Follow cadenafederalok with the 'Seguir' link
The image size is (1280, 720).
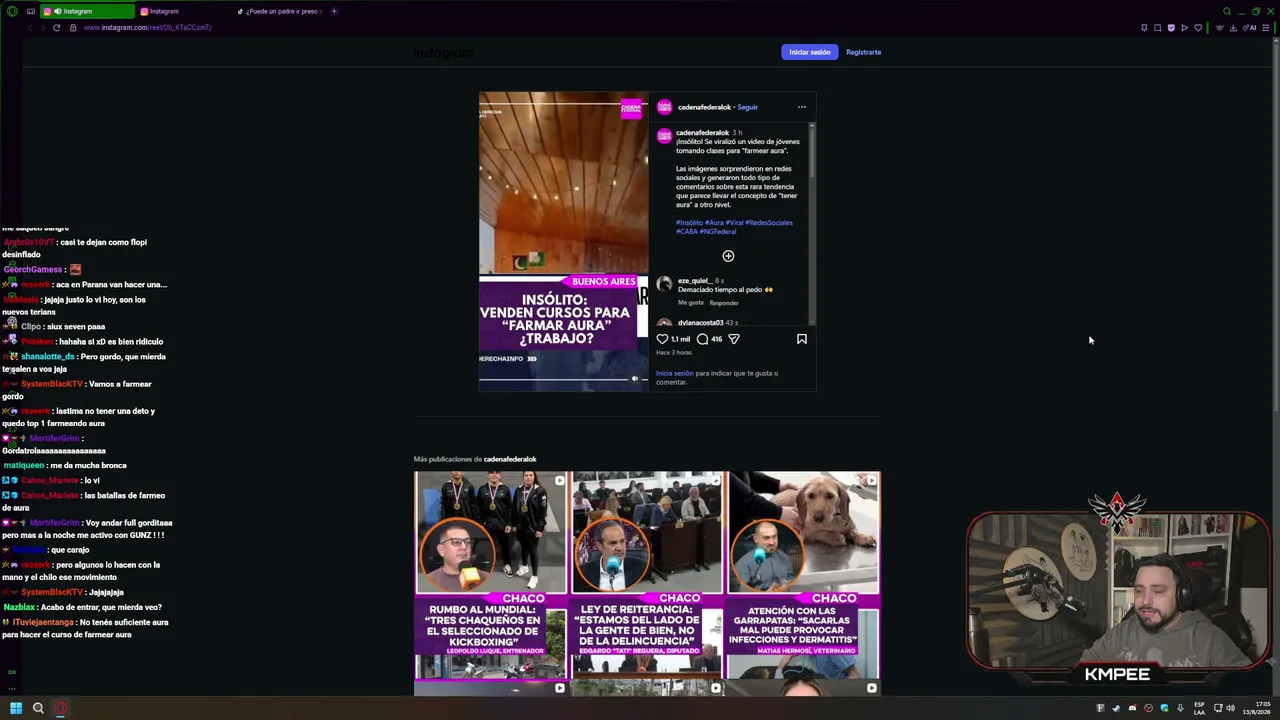pyautogui.click(x=747, y=107)
